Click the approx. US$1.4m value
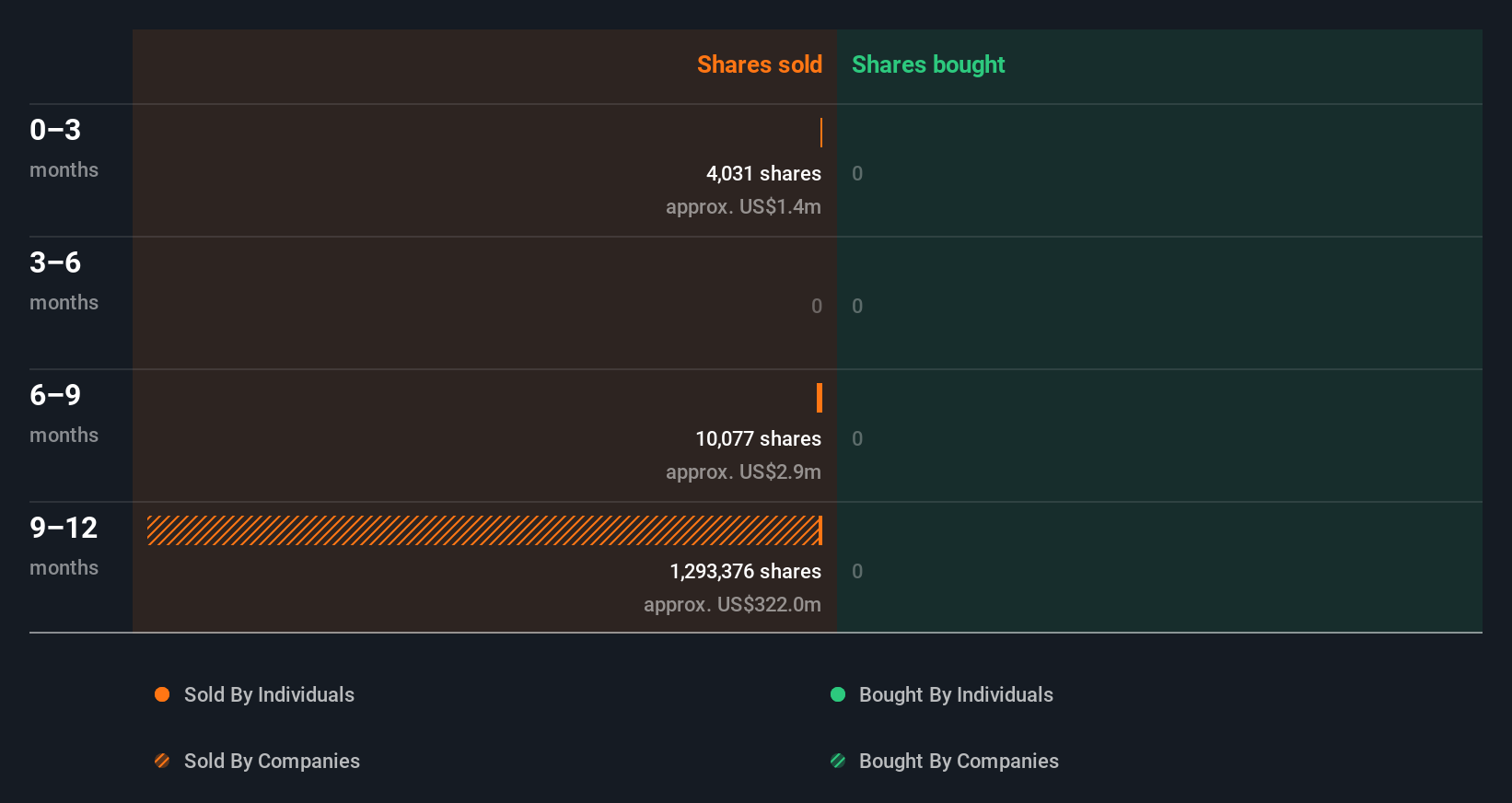The height and width of the screenshot is (803, 1512). pyautogui.click(x=743, y=206)
